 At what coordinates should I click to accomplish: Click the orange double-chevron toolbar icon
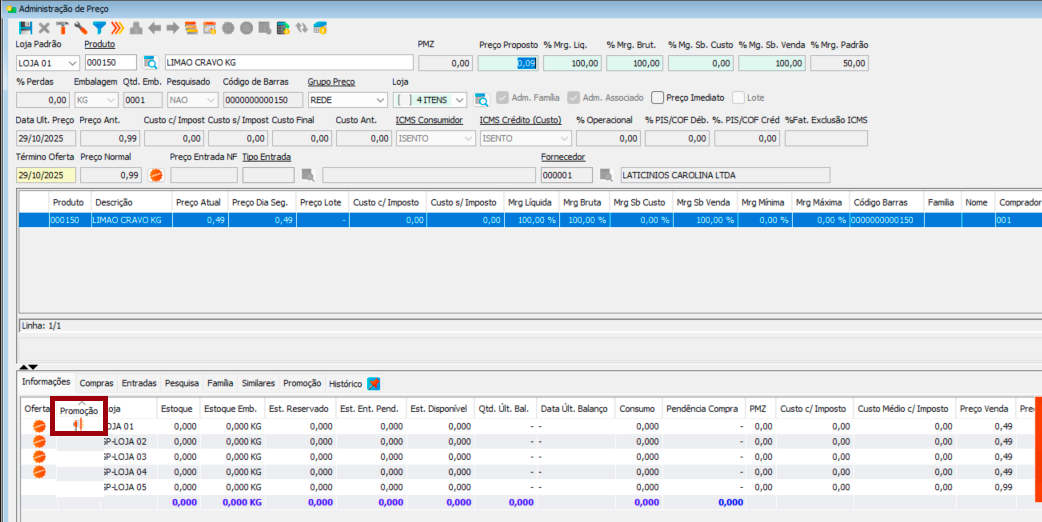pos(117,28)
